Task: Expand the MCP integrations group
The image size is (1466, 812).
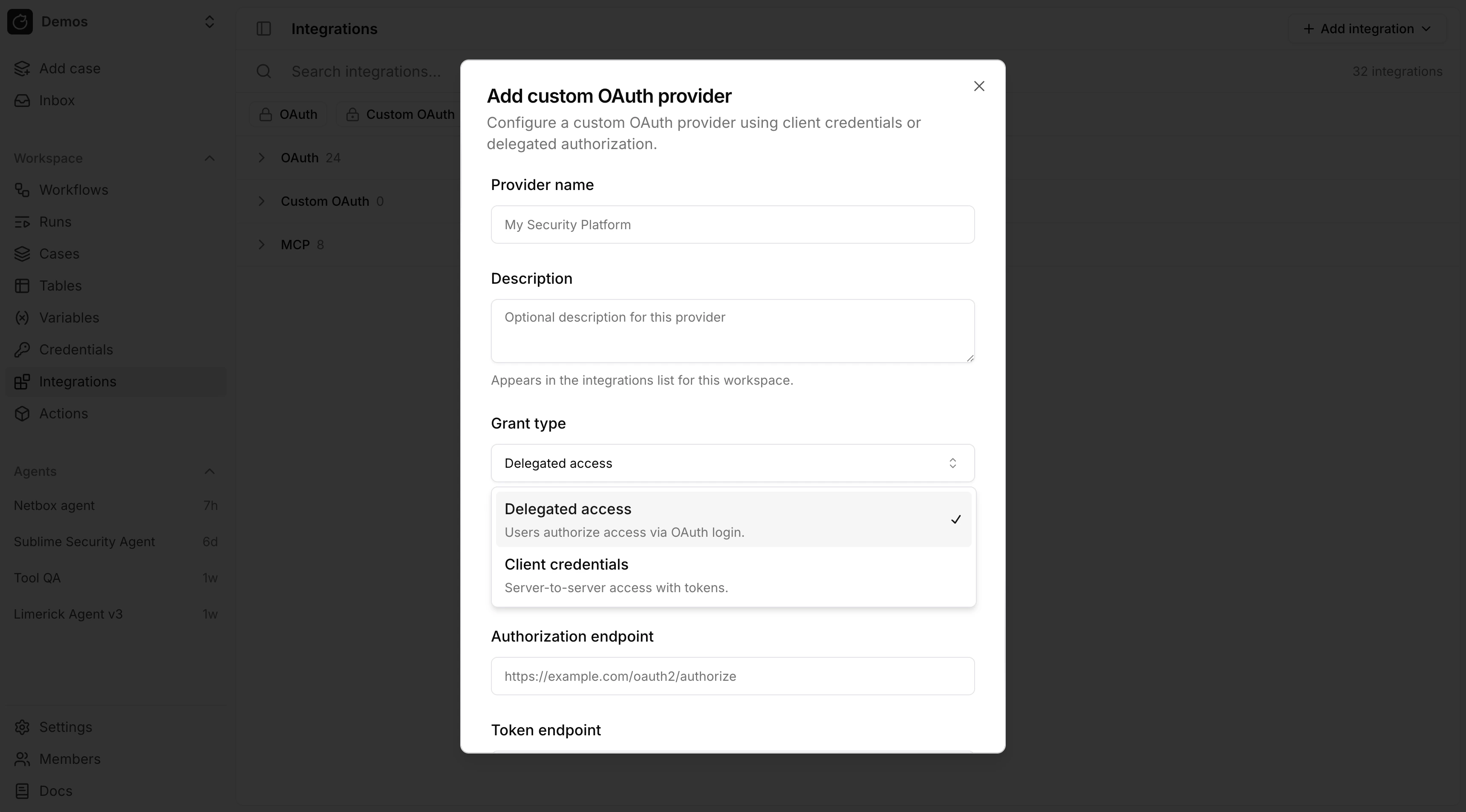Action: tap(297, 245)
